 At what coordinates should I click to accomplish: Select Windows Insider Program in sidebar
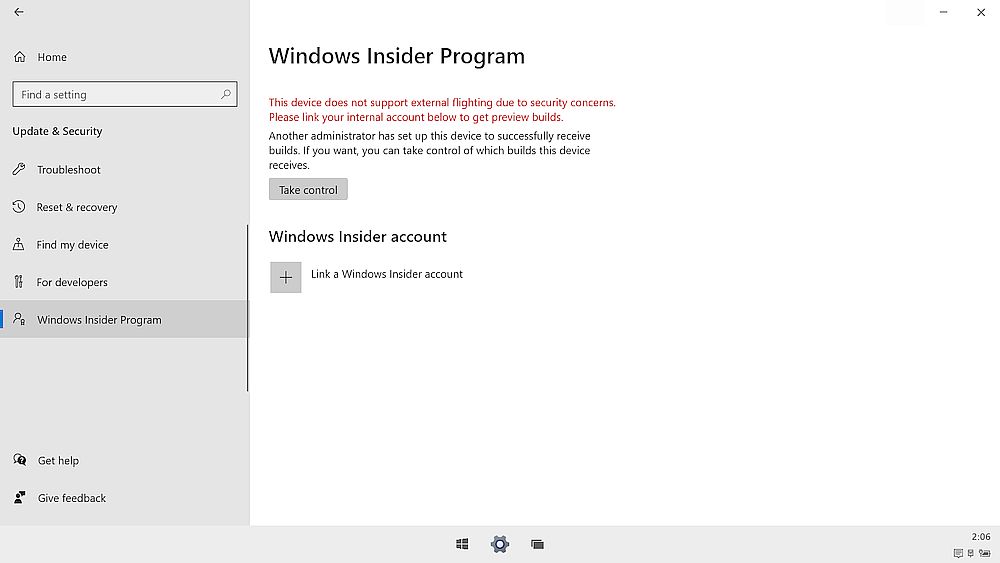coord(124,319)
